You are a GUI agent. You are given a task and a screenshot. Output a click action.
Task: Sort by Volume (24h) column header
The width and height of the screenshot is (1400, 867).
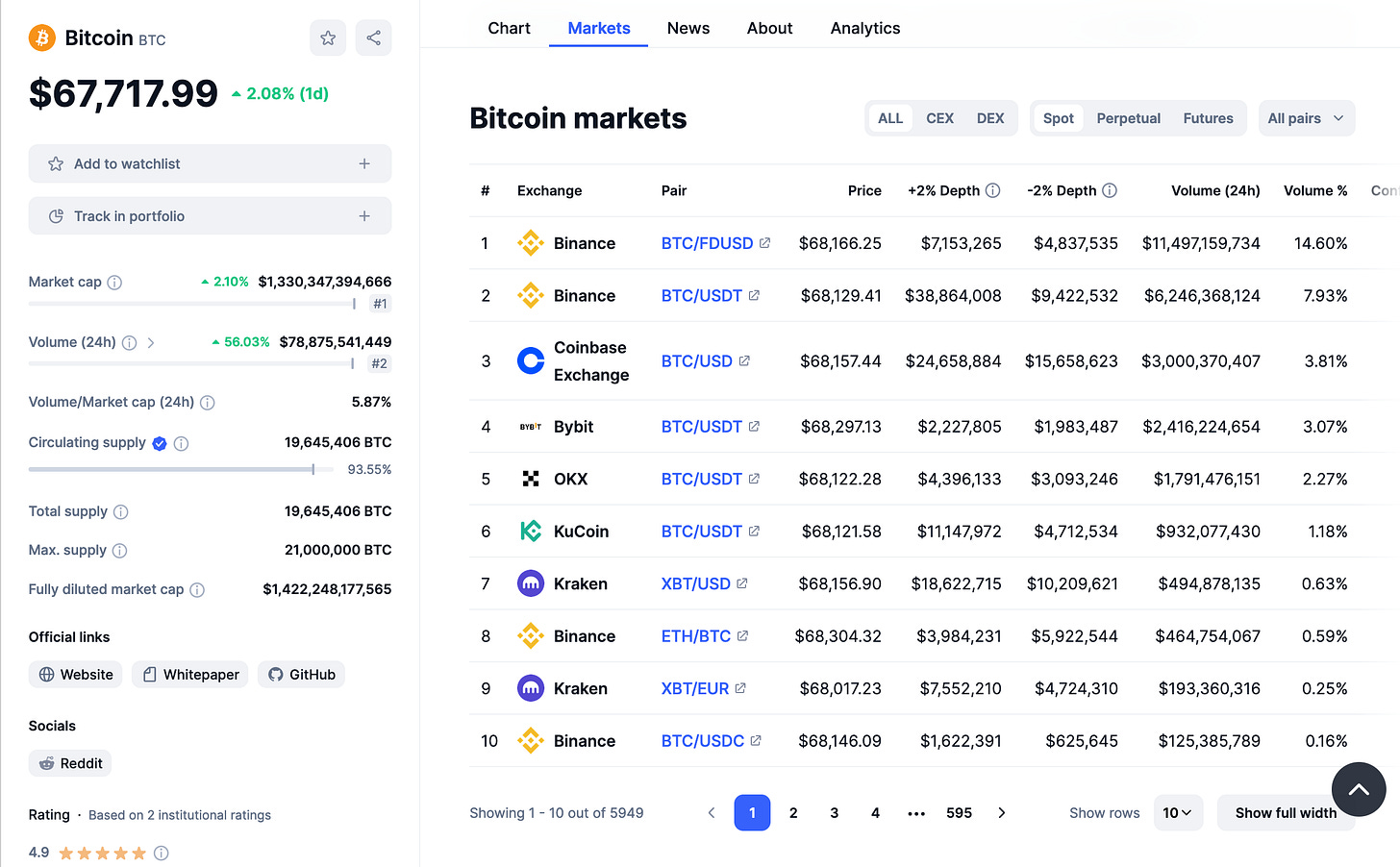coord(1215,190)
